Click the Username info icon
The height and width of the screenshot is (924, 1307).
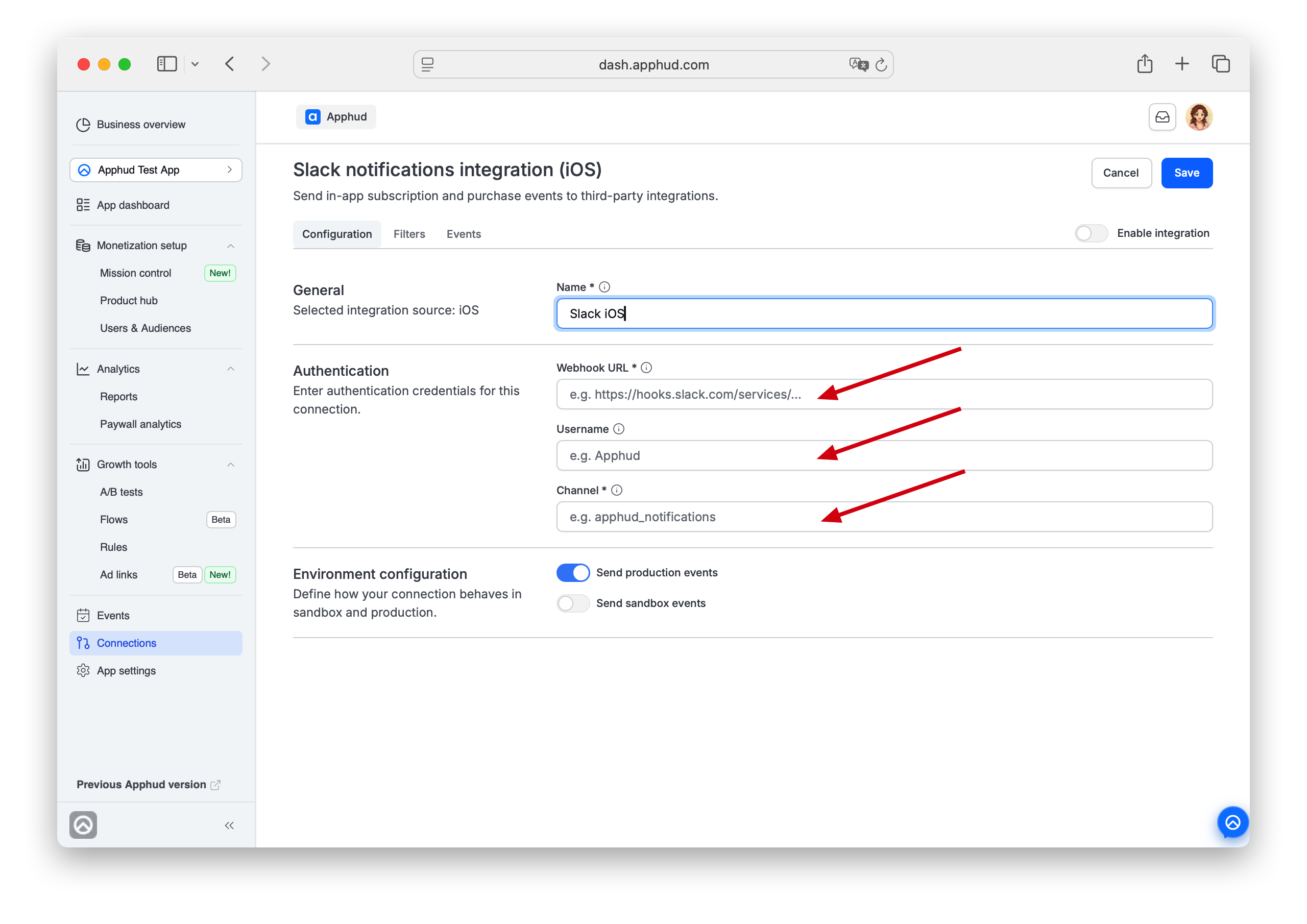pyautogui.click(x=619, y=429)
